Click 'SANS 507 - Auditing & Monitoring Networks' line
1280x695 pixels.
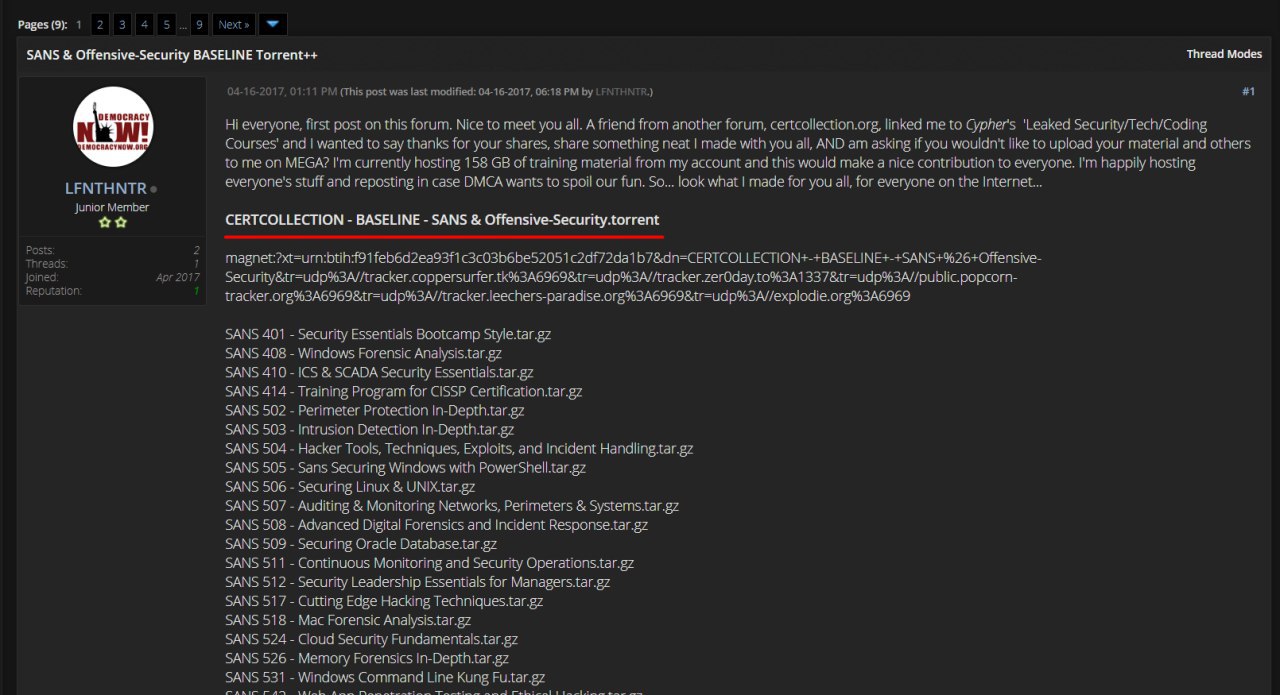pos(452,505)
